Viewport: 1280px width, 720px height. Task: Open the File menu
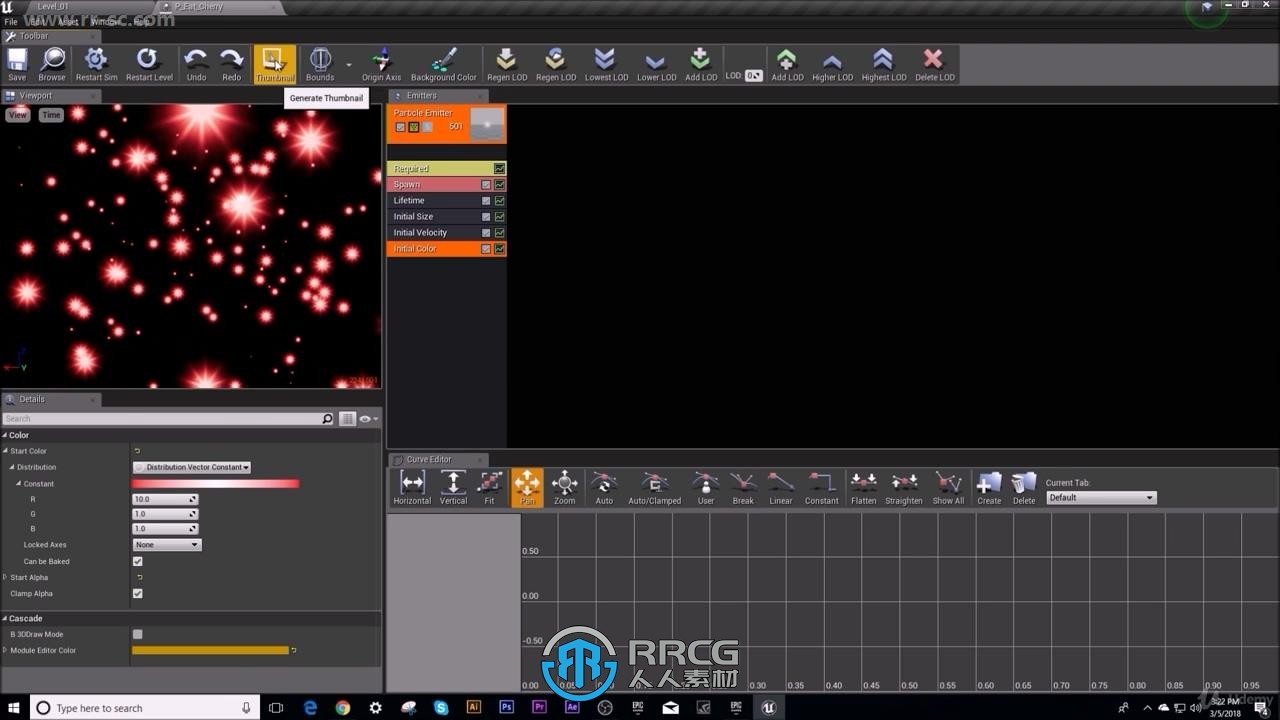click(11, 21)
